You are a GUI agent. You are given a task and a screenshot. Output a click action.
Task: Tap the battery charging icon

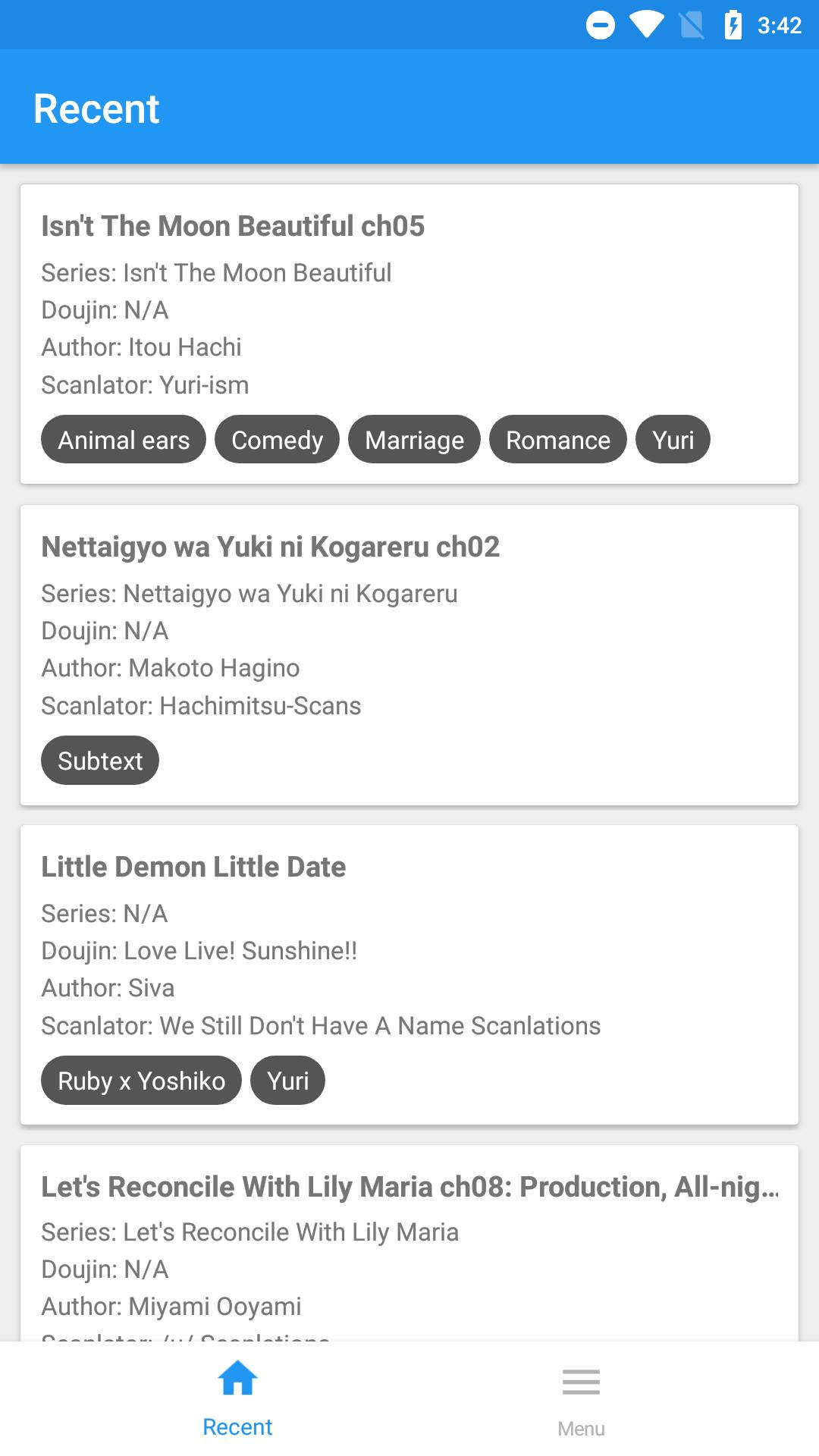tap(733, 25)
